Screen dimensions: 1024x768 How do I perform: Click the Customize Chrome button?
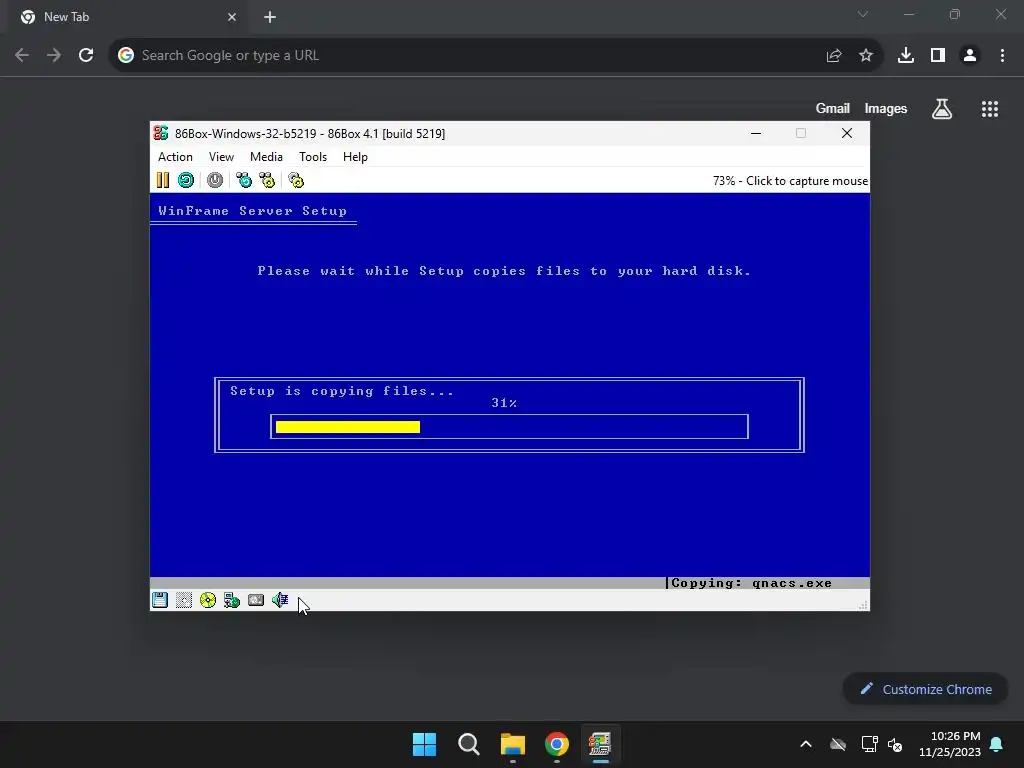pyautogui.click(x=925, y=689)
